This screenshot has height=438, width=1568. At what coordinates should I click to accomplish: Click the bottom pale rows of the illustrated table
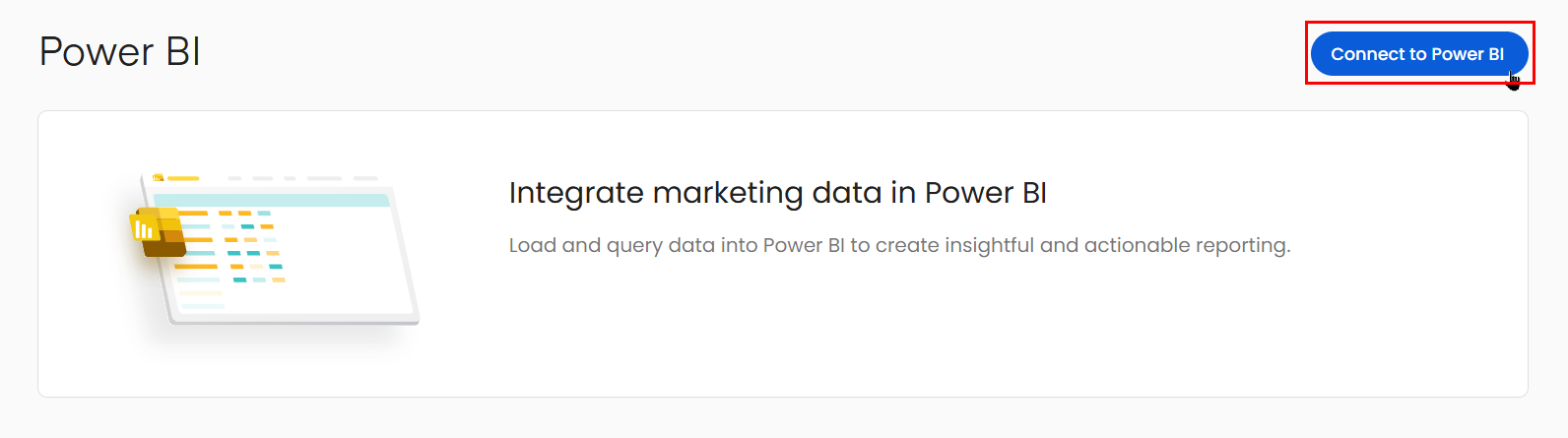(x=202, y=299)
